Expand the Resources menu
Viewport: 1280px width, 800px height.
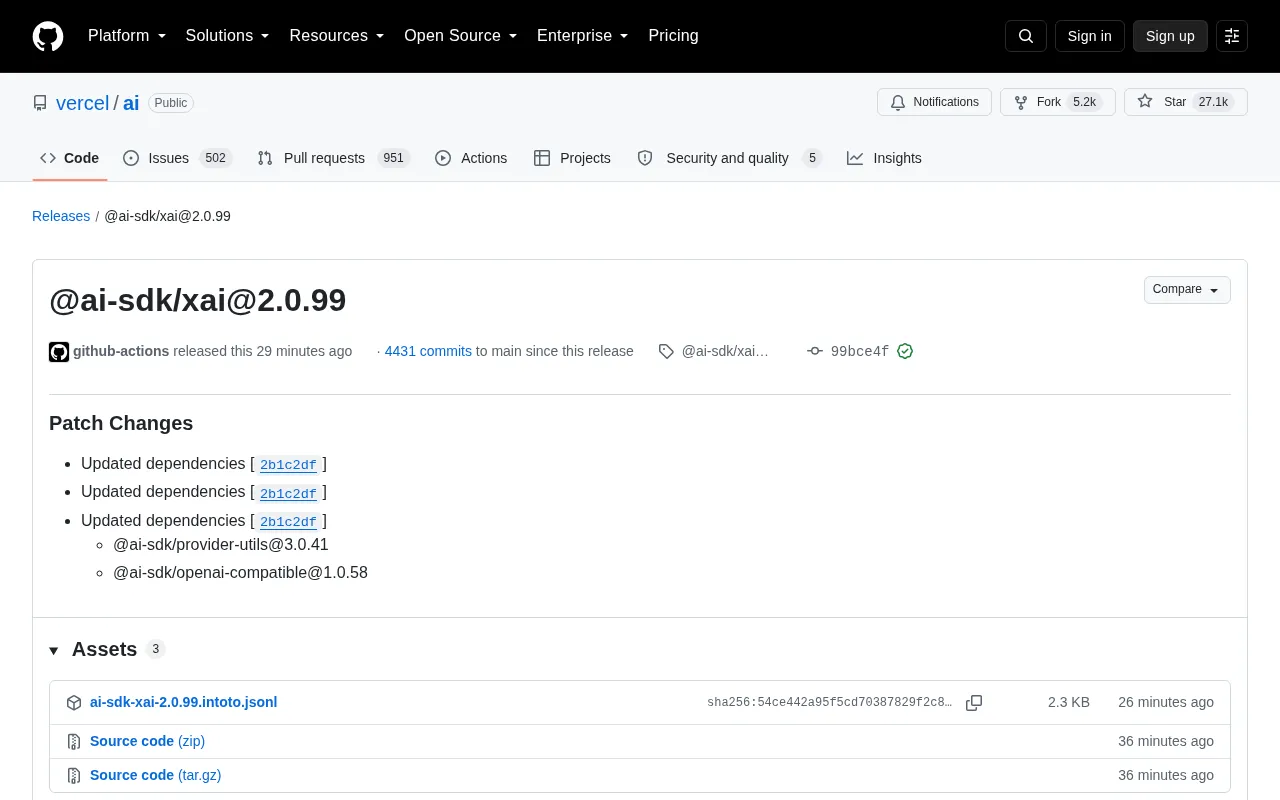tap(337, 36)
